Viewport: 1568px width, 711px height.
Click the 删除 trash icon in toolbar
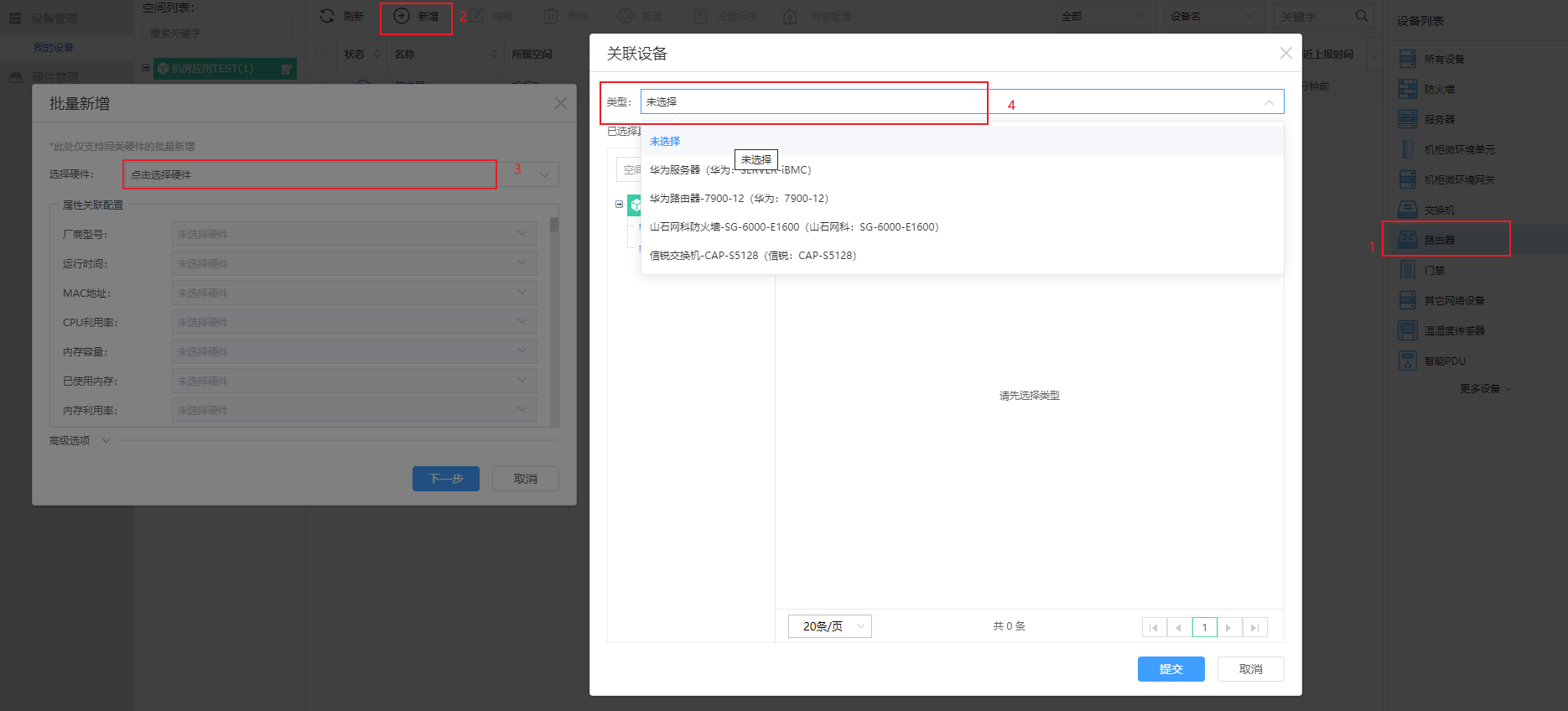551,16
